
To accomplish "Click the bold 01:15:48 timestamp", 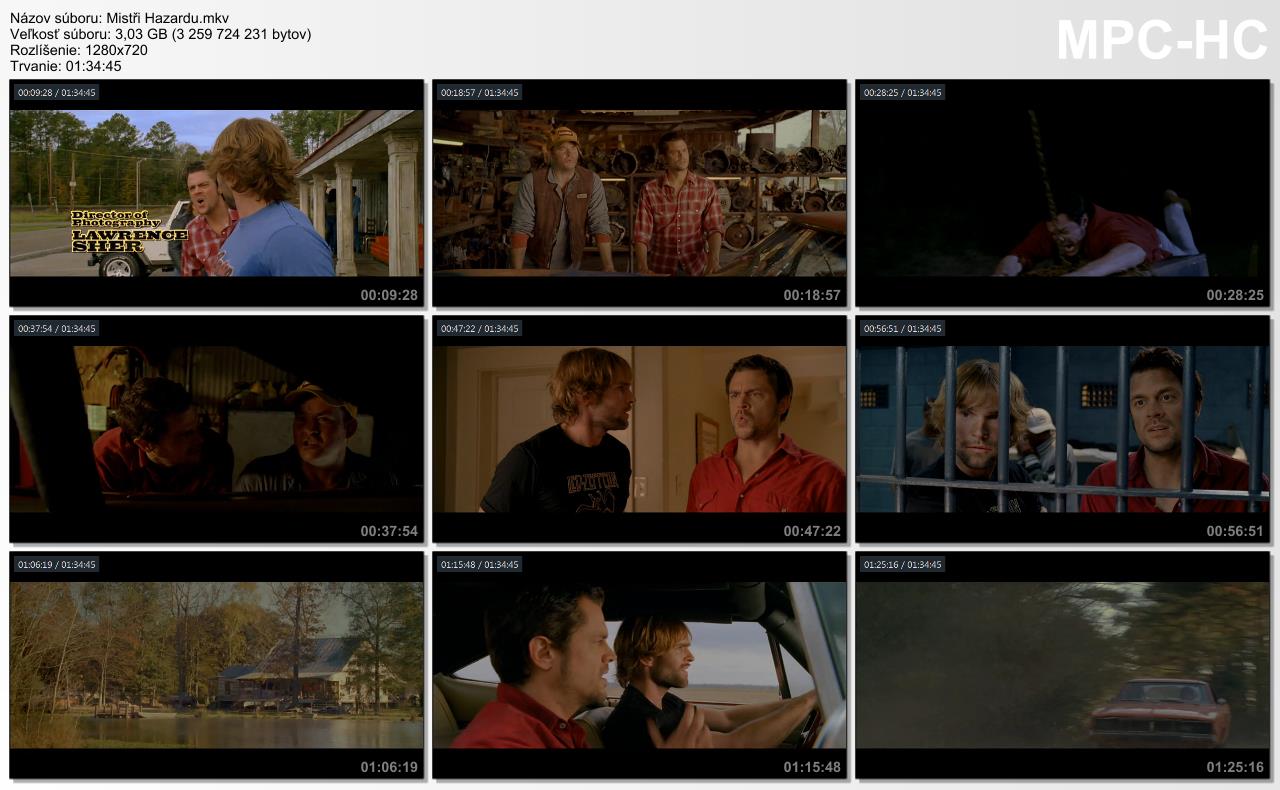I will [812, 767].
